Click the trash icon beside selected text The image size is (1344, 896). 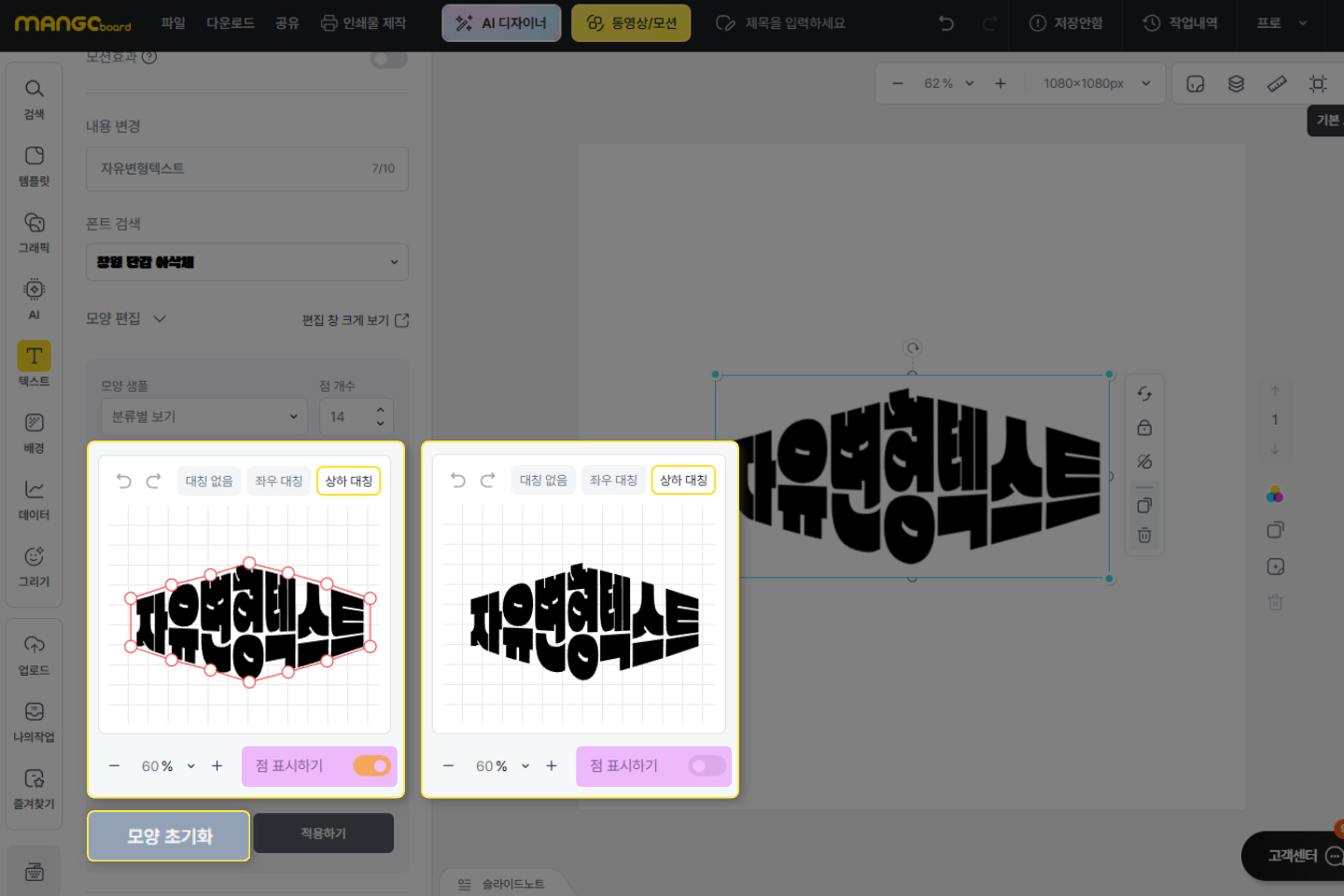click(x=1144, y=536)
